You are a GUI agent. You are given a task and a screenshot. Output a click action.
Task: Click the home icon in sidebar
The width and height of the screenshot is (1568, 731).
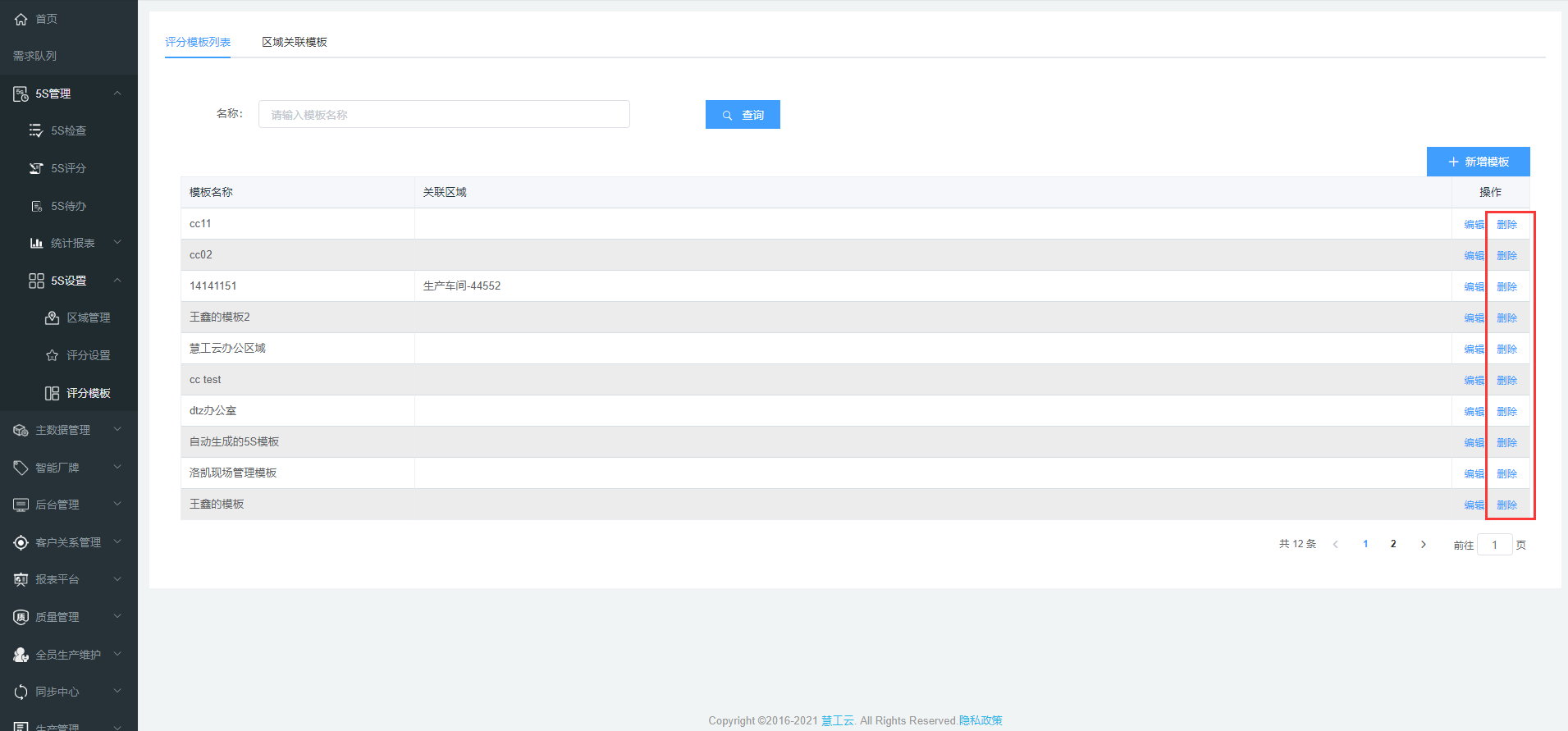(x=21, y=19)
